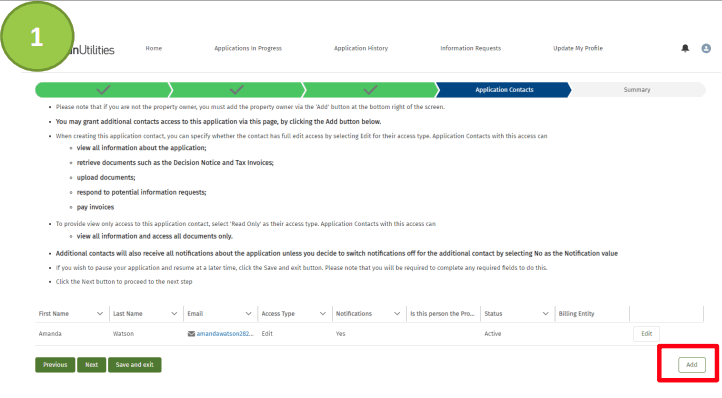Click the 'Active' status cell
Screen dimensions: 722x398
click(x=493, y=334)
